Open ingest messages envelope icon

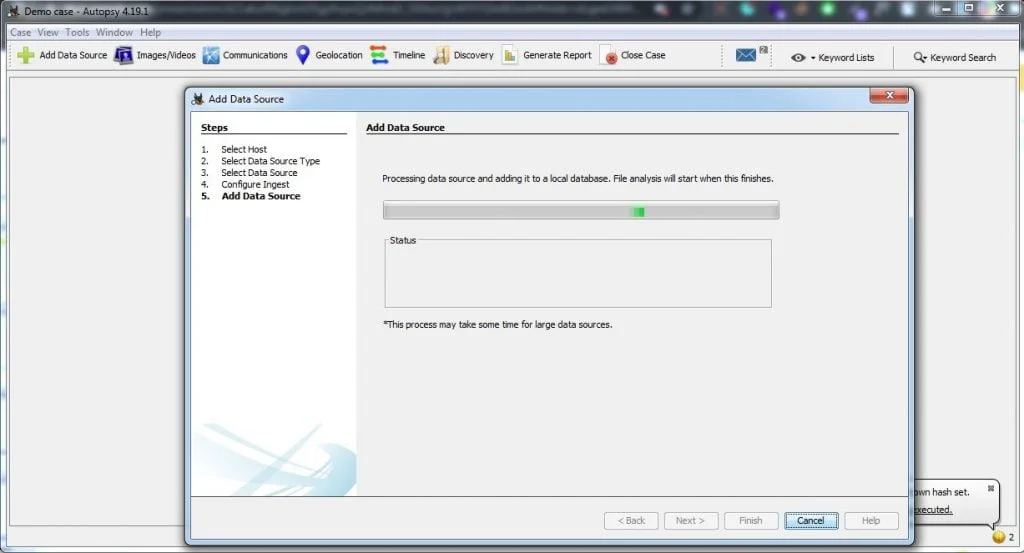coord(746,55)
